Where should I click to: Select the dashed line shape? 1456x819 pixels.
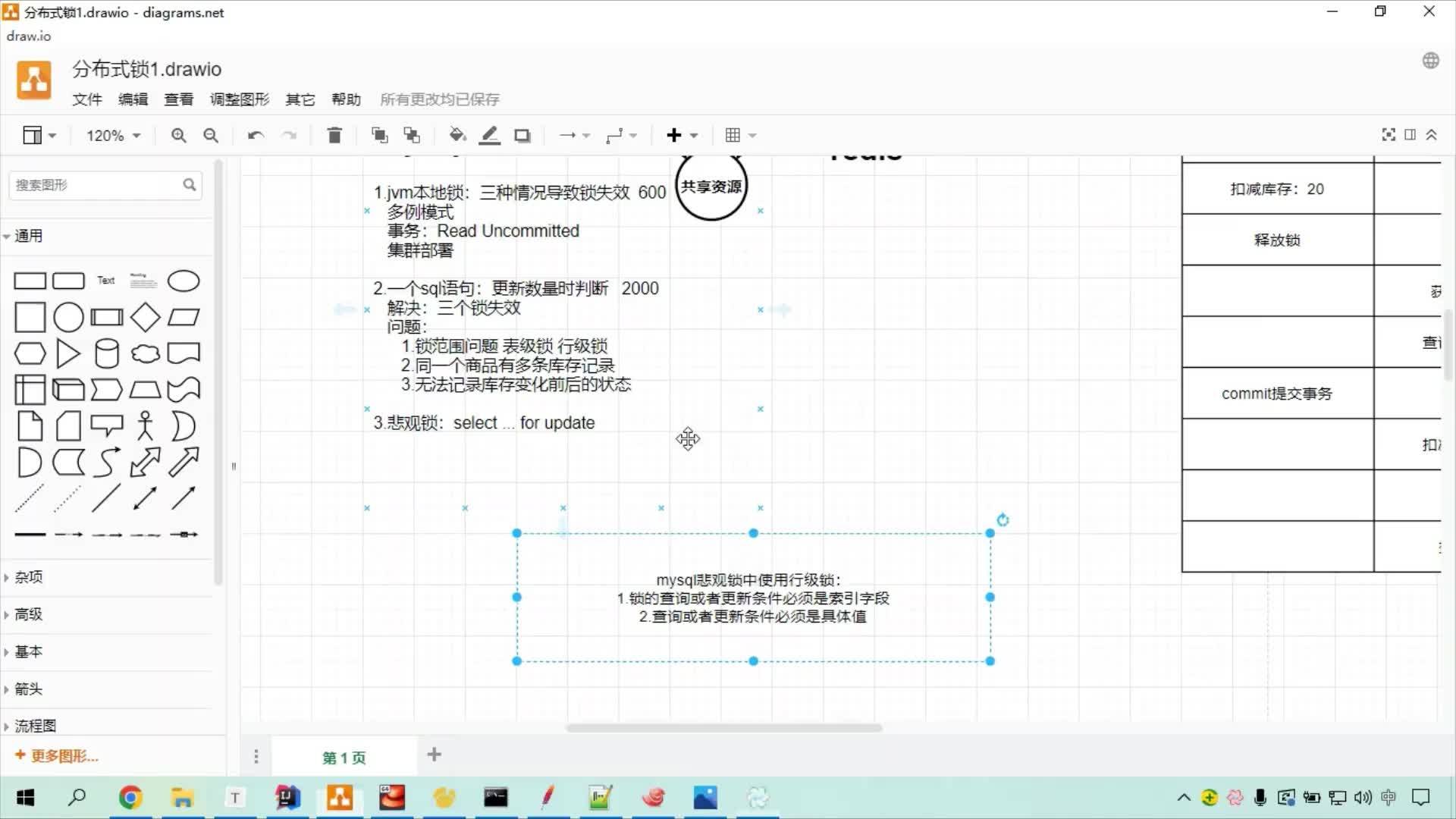coord(30,498)
